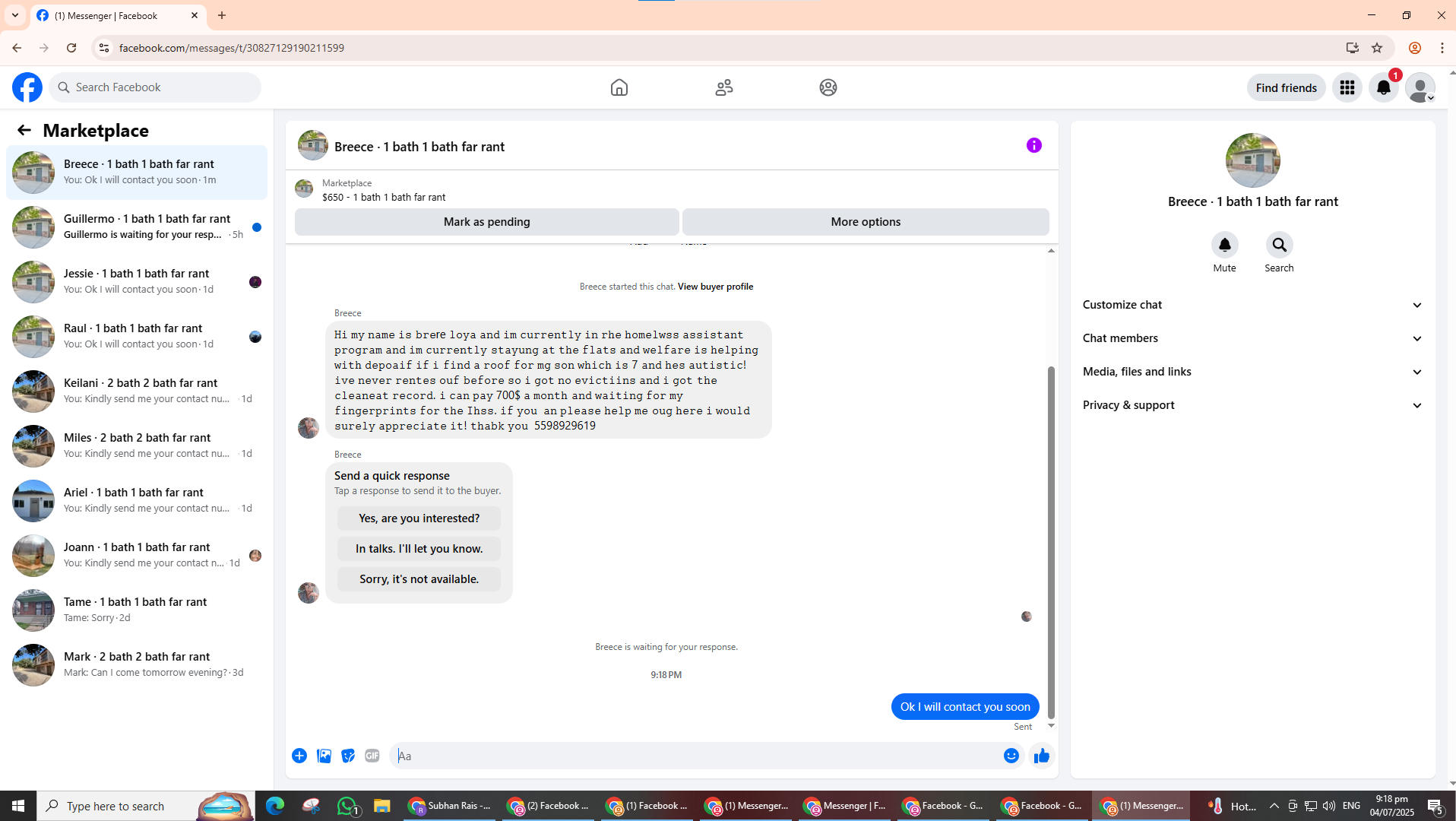Open the notifications bell
The width and height of the screenshot is (1456, 821).
1384,87
